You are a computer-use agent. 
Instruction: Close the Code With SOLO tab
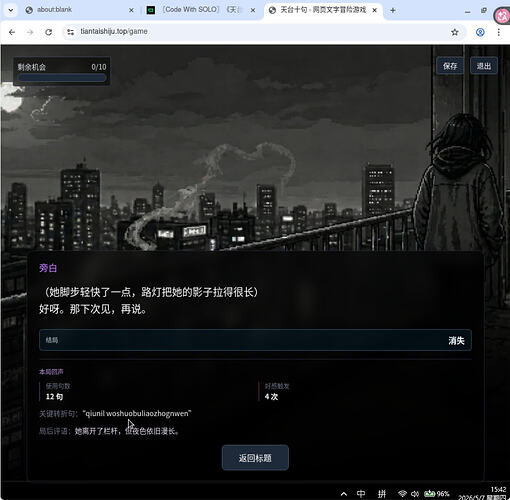pyautogui.click(x=253, y=10)
